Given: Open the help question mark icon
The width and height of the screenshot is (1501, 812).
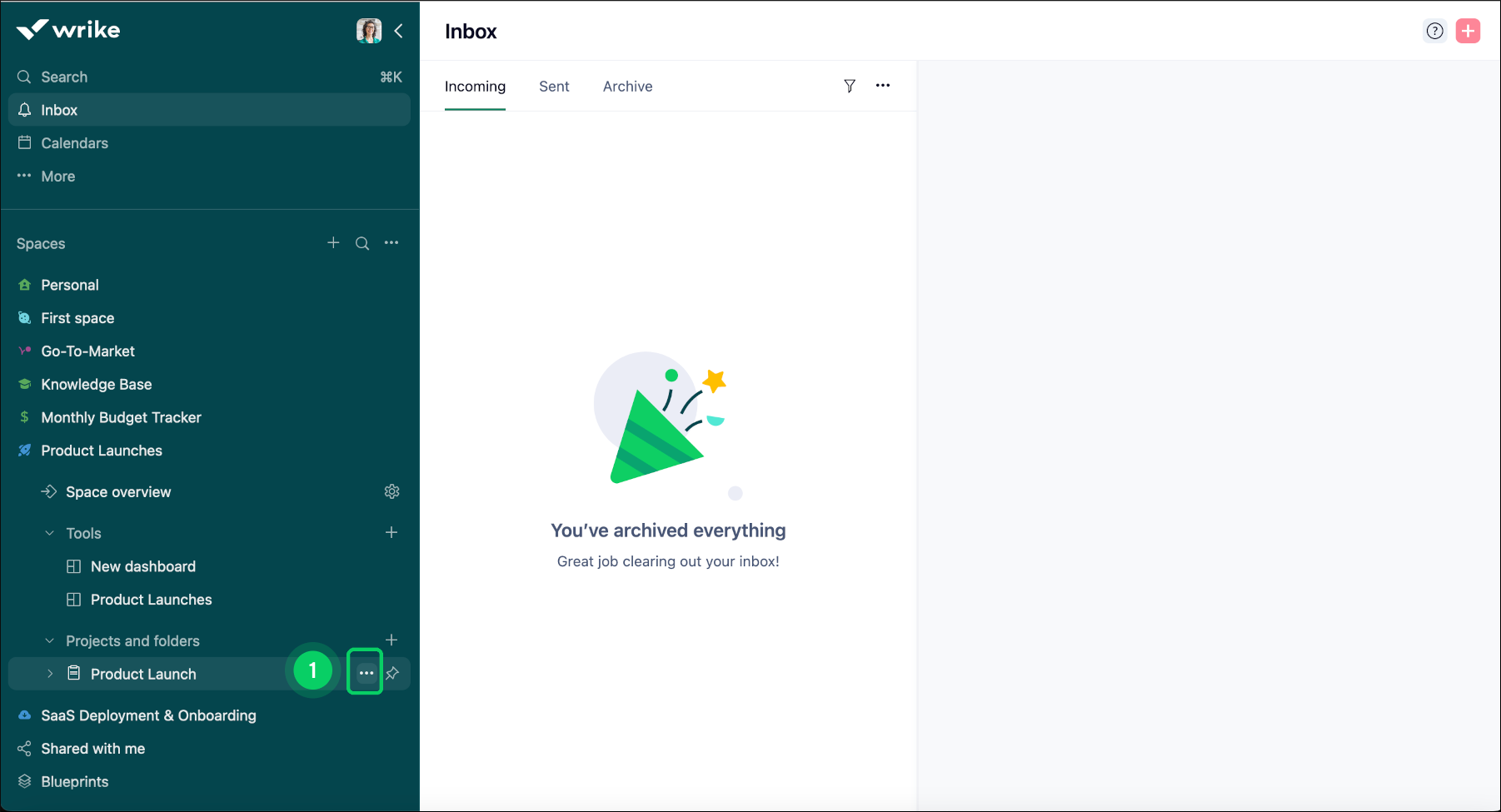Looking at the screenshot, I should (1434, 31).
